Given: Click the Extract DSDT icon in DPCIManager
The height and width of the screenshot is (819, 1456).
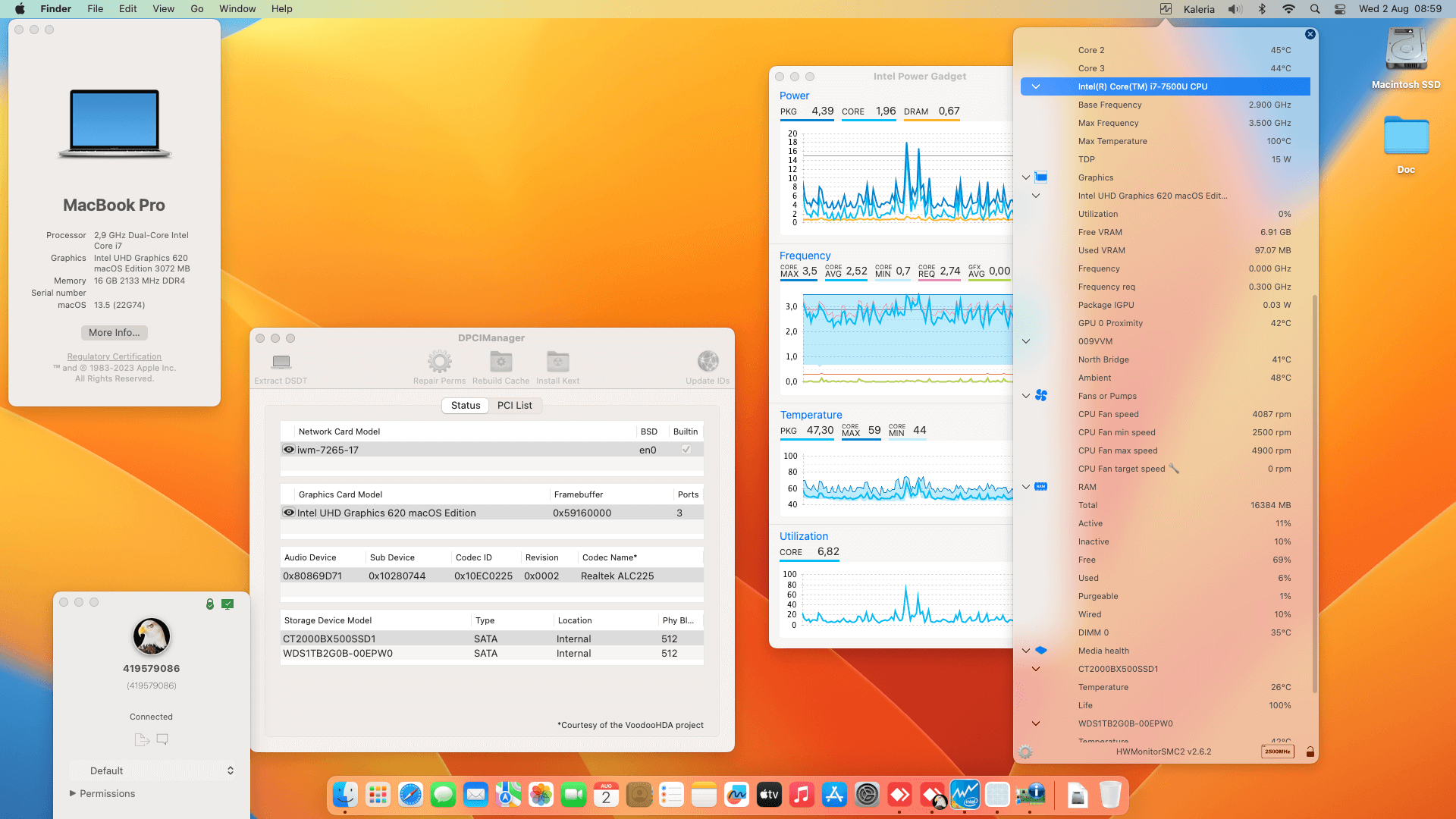Looking at the screenshot, I should [x=281, y=362].
